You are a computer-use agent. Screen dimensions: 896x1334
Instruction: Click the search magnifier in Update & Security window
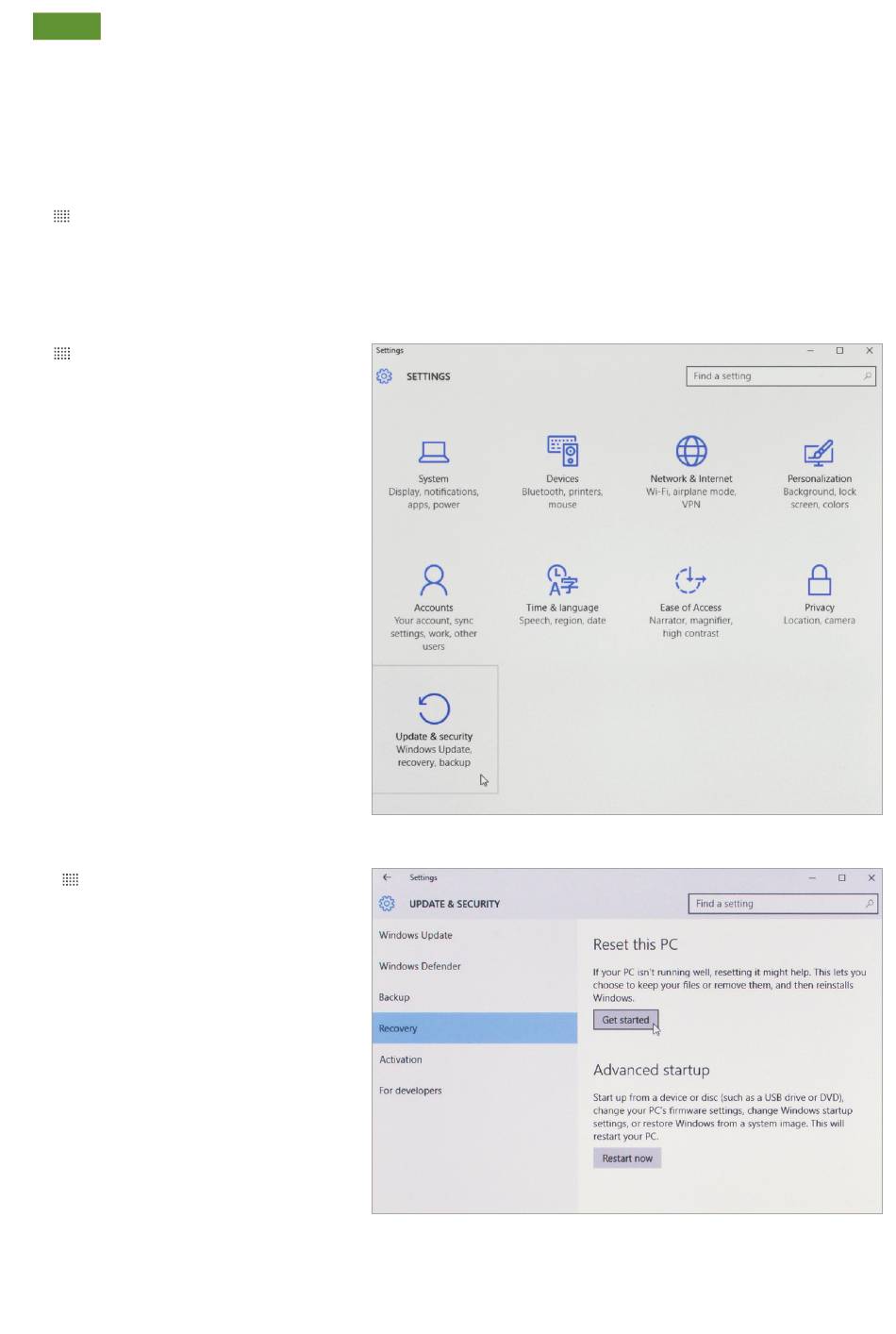click(x=870, y=904)
